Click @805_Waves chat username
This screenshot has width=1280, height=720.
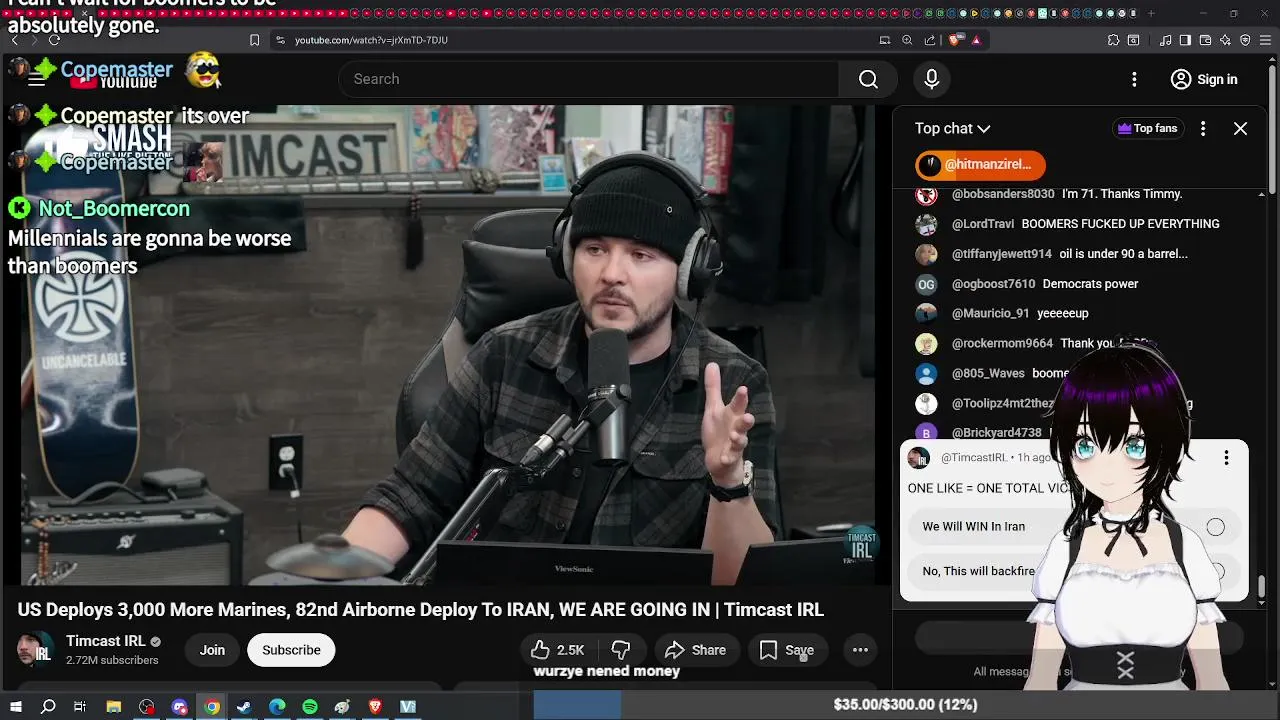[988, 373]
